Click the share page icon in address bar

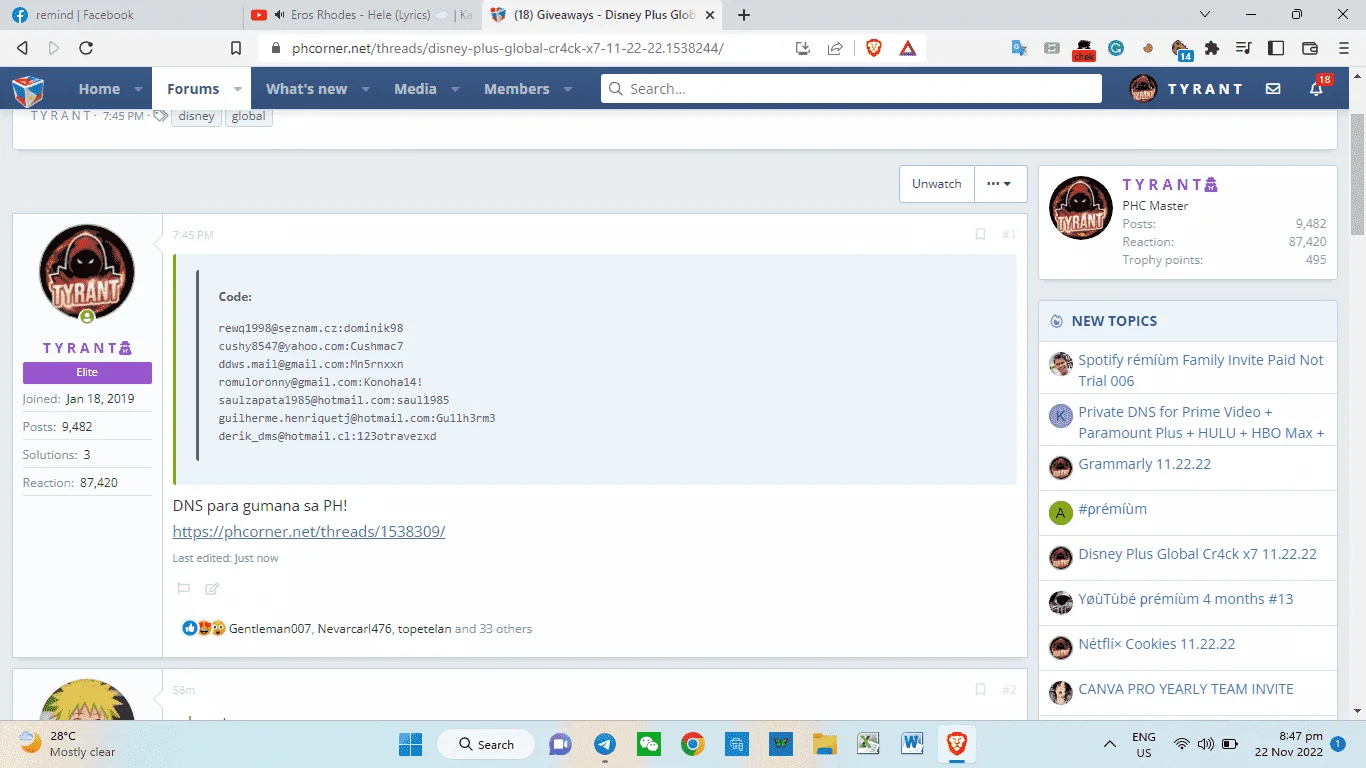[835, 48]
